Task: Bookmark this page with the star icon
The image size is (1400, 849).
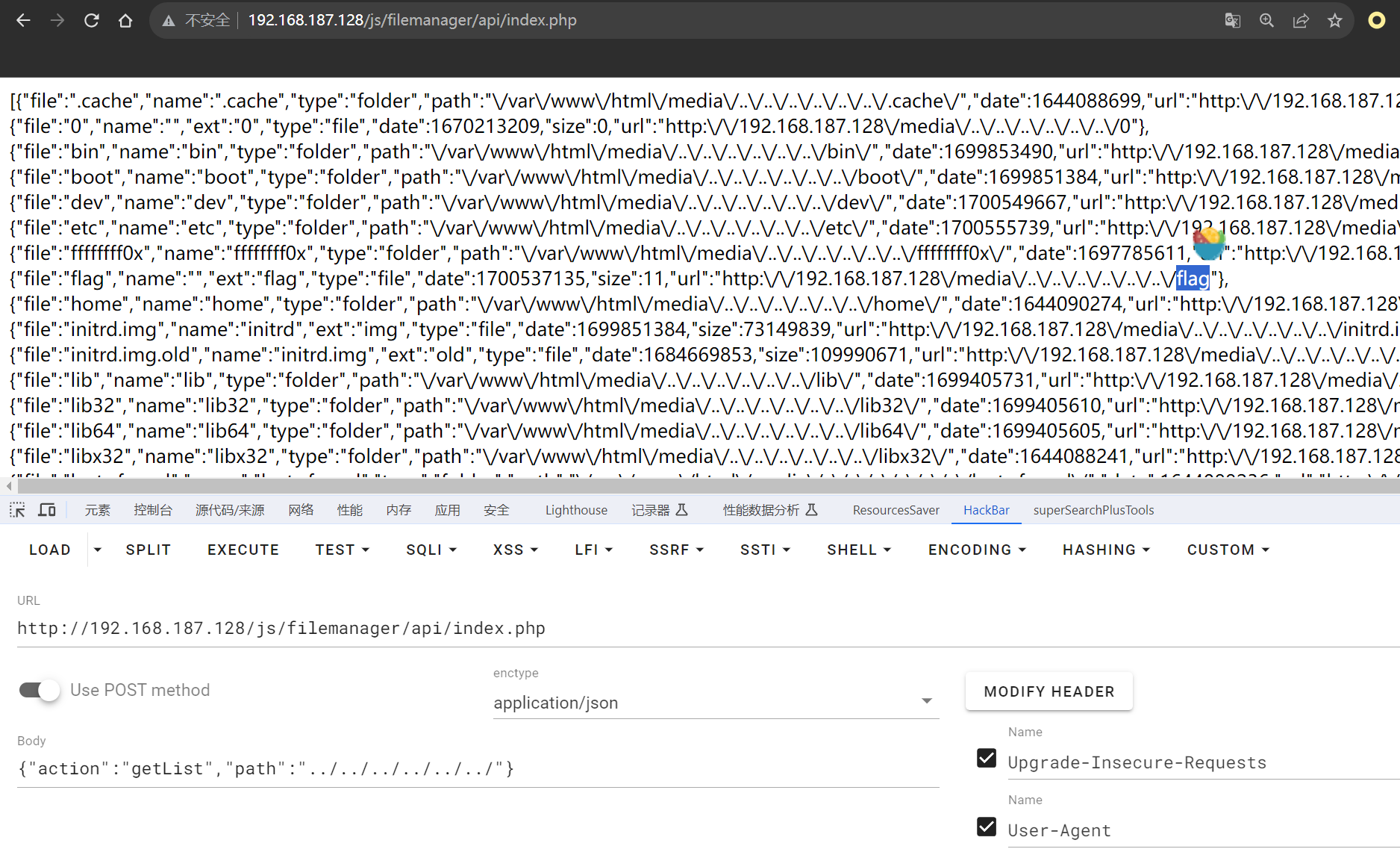Action: coord(1335,20)
